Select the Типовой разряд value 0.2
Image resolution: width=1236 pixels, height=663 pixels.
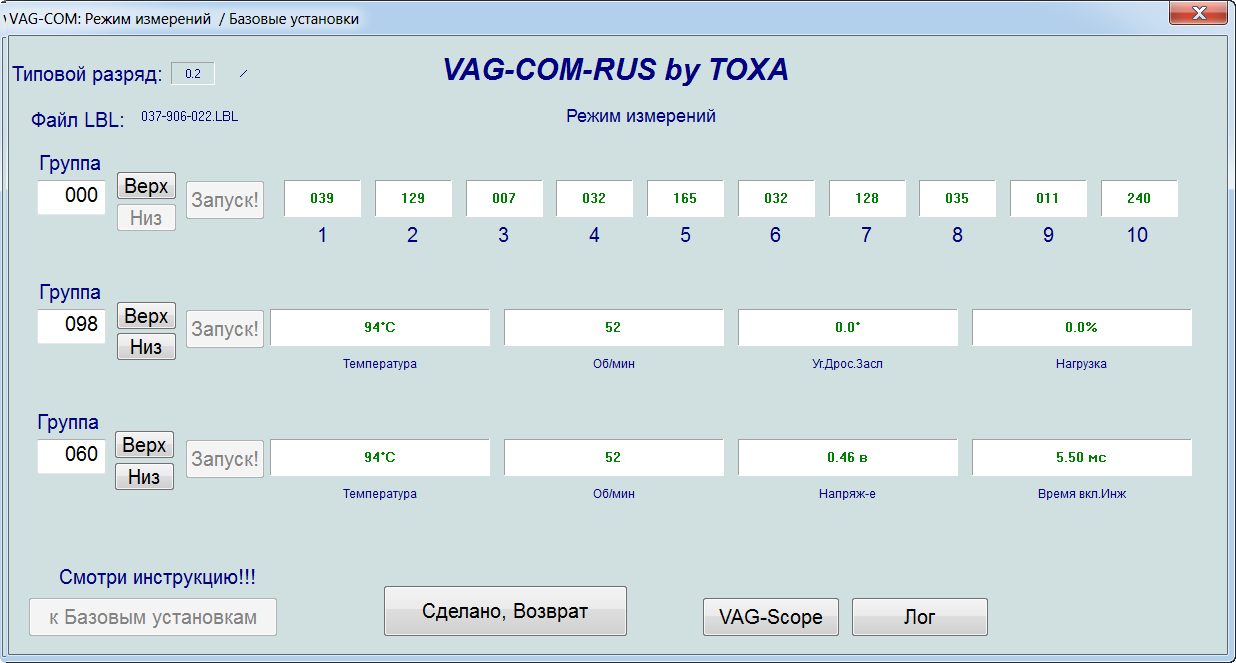pyautogui.click(x=193, y=74)
